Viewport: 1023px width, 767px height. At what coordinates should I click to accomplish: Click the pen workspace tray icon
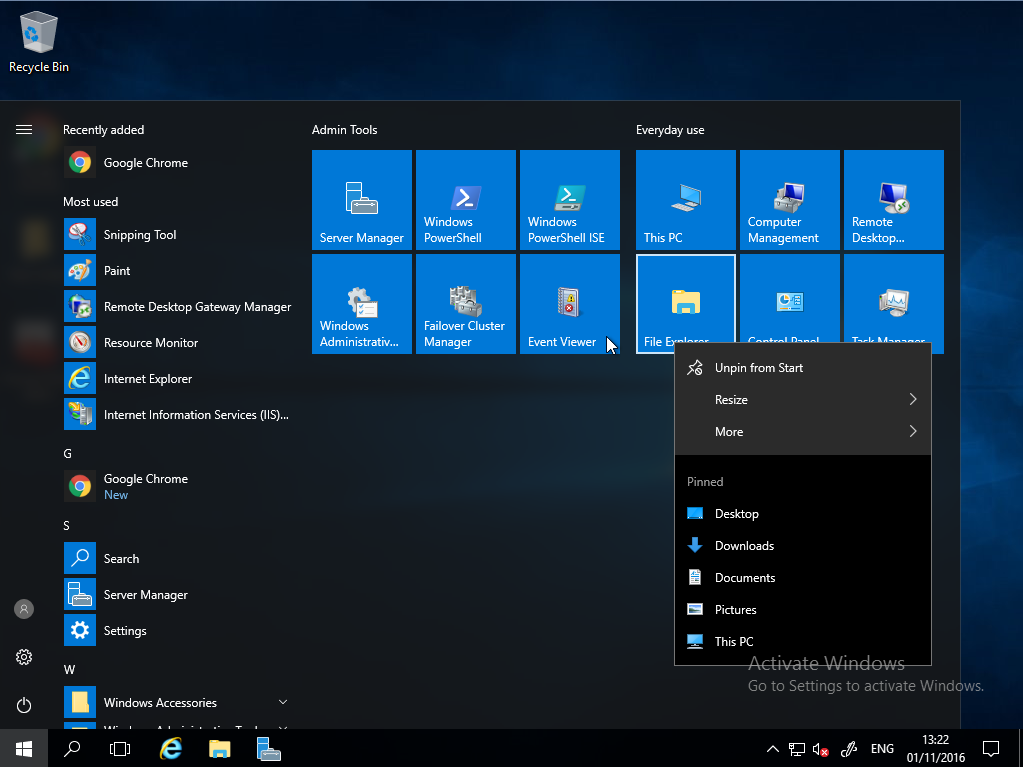pyautogui.click(x=849, y=749)
